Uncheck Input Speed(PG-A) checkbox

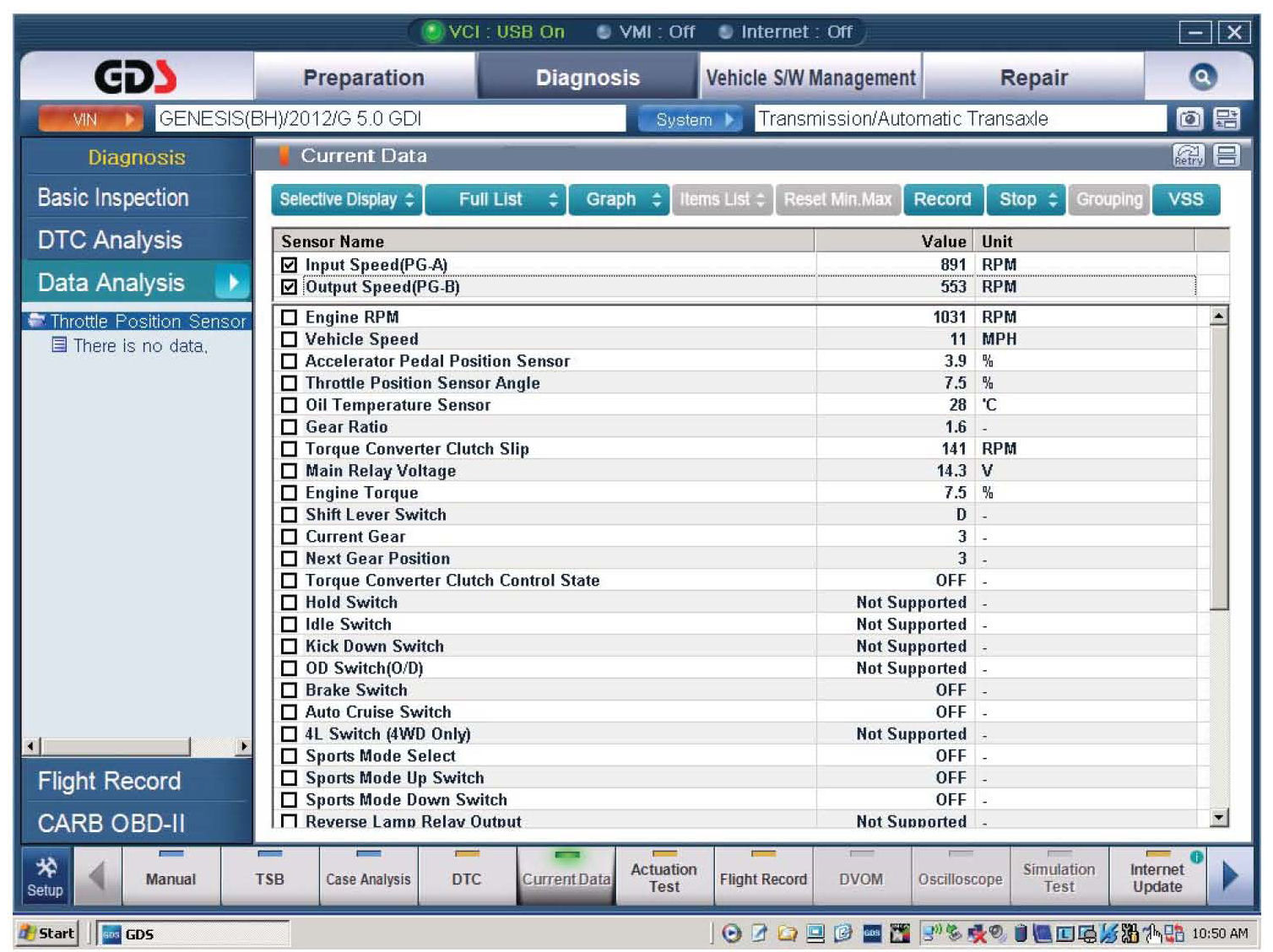290,265
